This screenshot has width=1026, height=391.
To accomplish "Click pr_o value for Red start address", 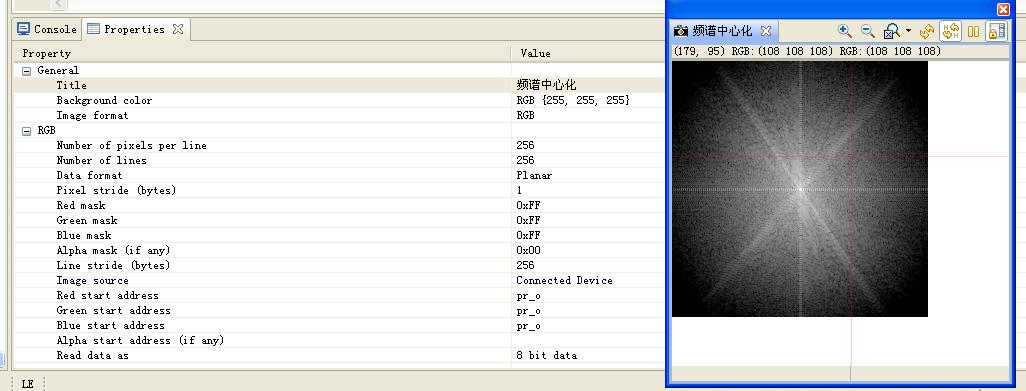I will pyautogui.click(x=528, y=296).
